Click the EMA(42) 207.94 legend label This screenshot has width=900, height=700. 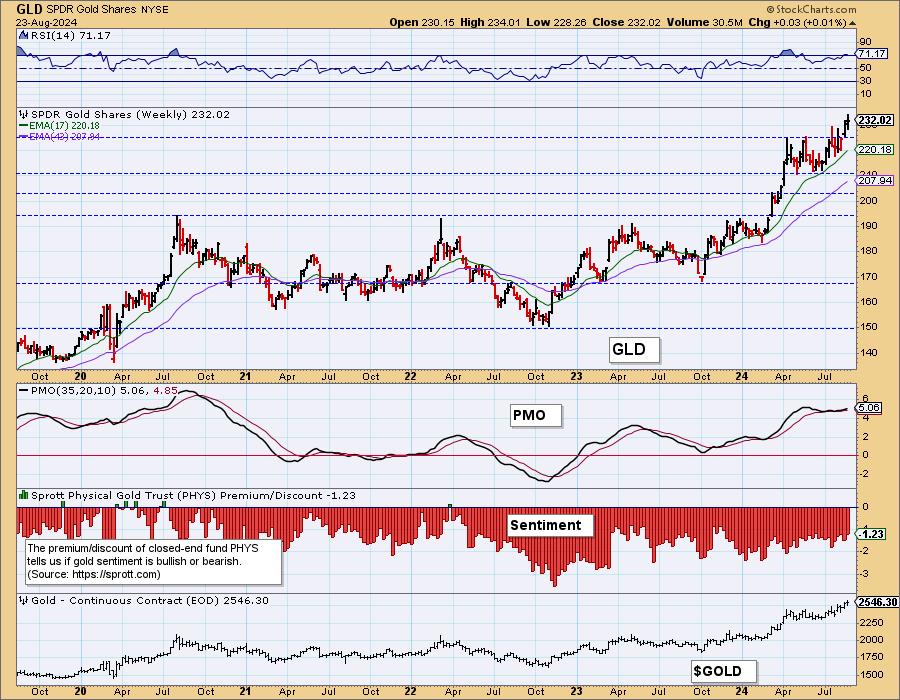(x=64, y=137)
